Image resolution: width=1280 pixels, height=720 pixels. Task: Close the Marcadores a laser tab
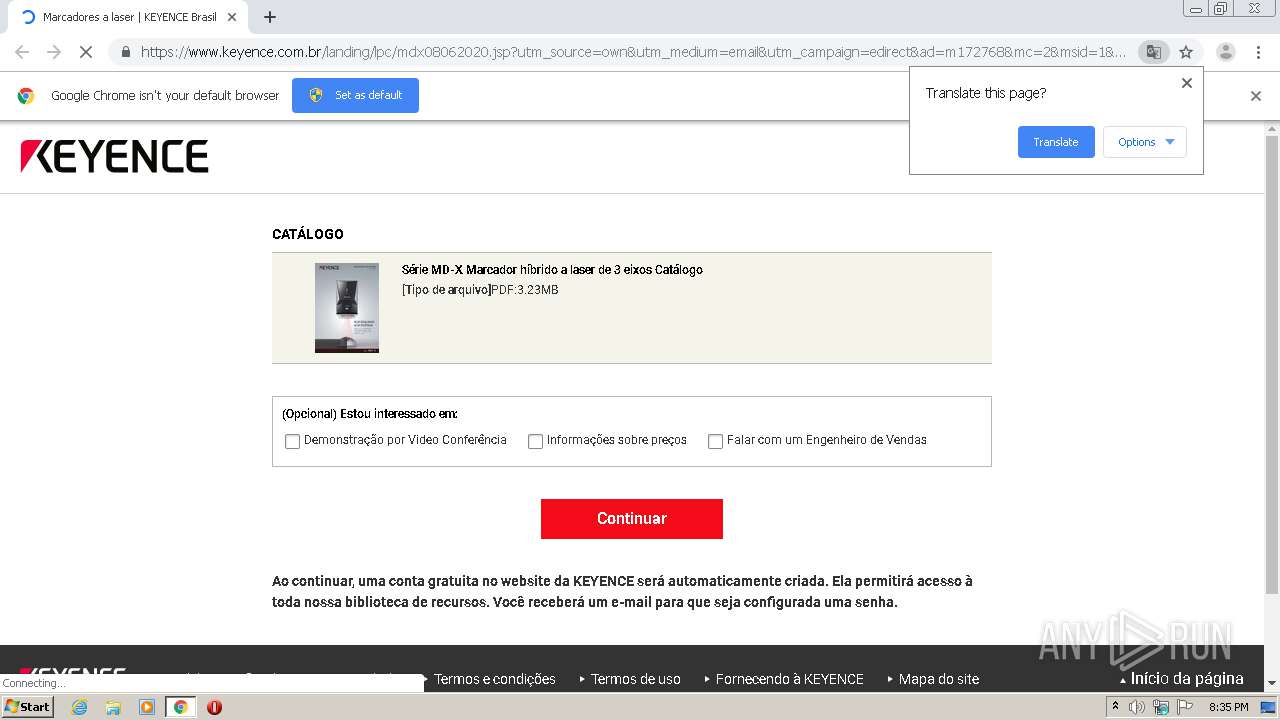click(x=232, y=17)
